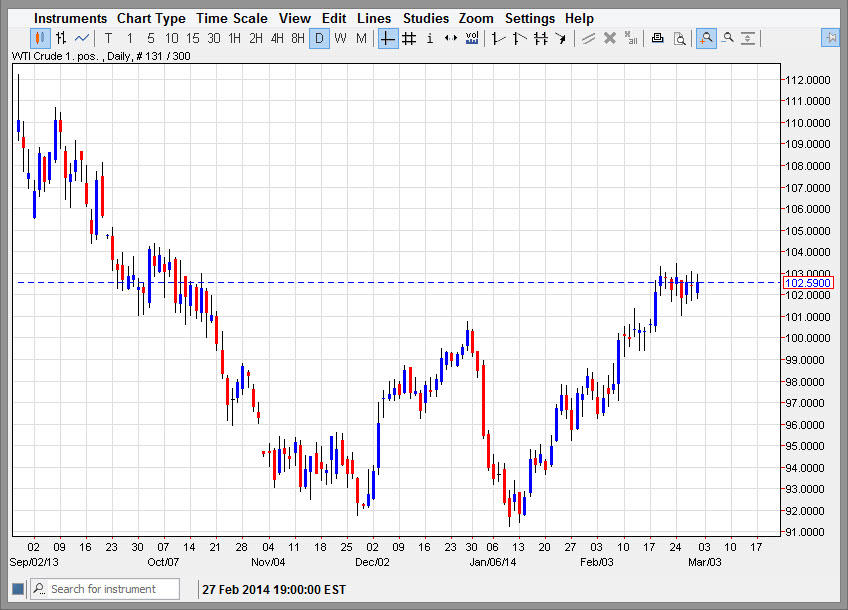Image resolution: width=848 pixels, height=610 pixels.
Task: Click the zoom out magnifier icon
Action: pyautogui.click(x=728, y=39)
